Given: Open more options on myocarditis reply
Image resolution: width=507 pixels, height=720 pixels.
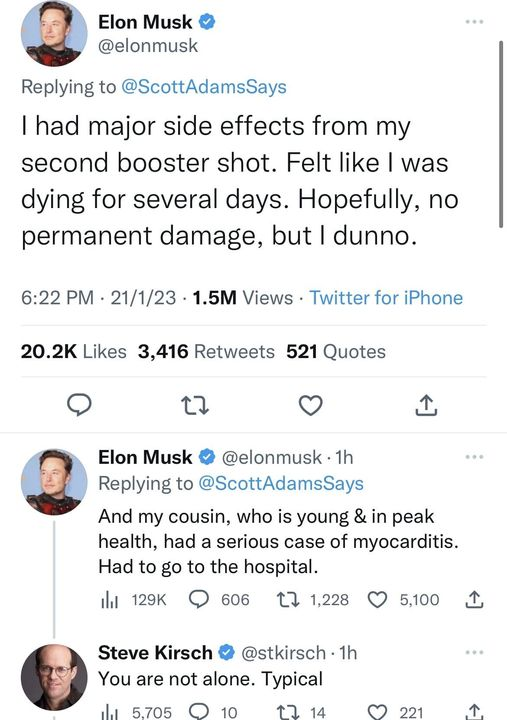Looking at the screenshot, I should [474, 457].
